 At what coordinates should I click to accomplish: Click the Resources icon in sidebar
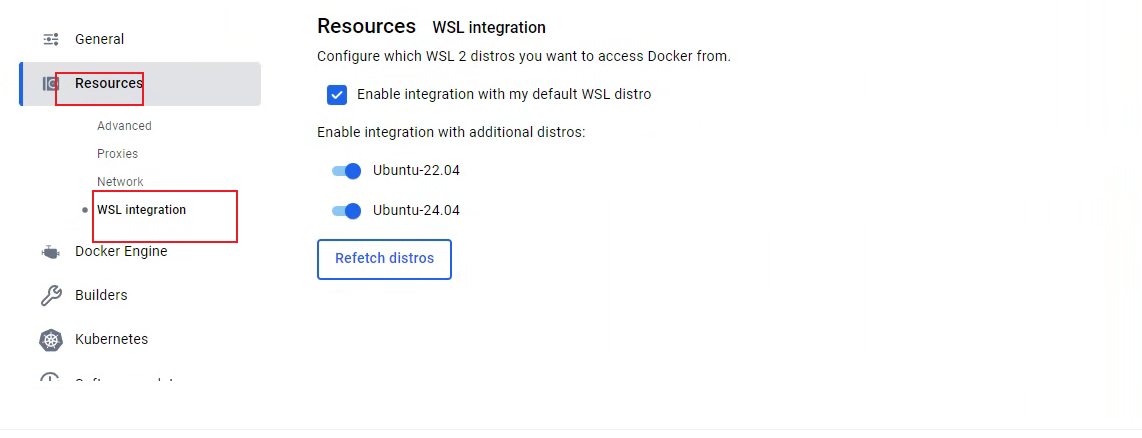50,84
